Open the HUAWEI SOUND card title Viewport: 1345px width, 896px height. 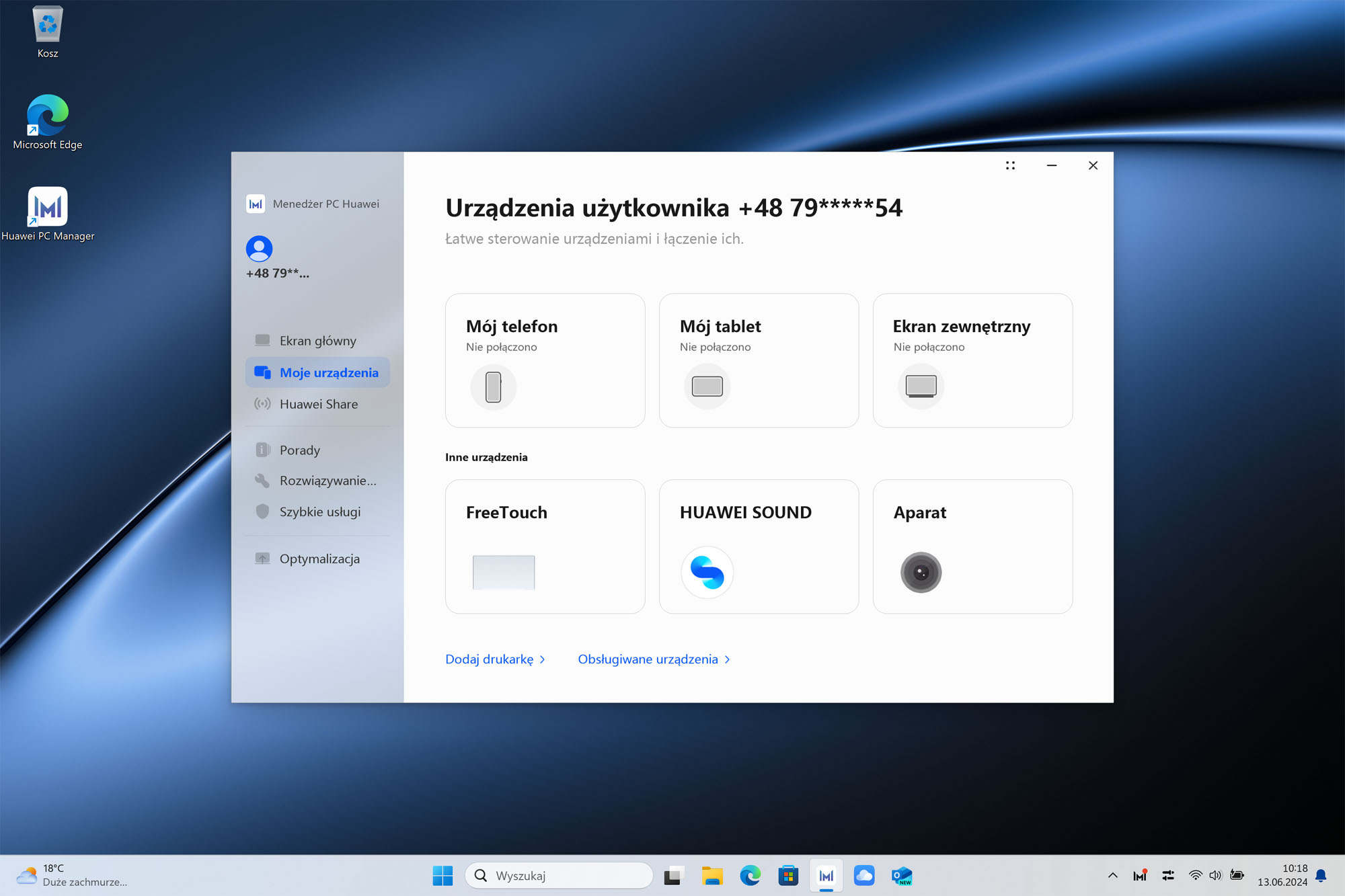pyautogui.click(x=746, y=512)
